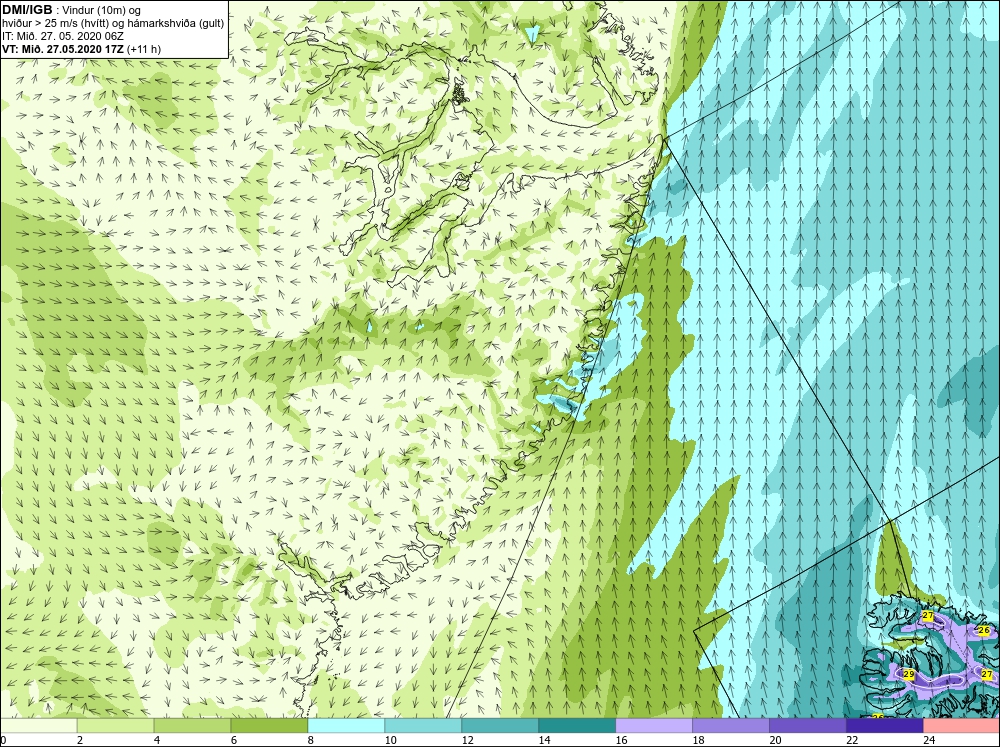Click the DMI/IGB title in legend box
Image resolution: width=1000 pixels, height=747 pixels.
[x=27, y=10]
